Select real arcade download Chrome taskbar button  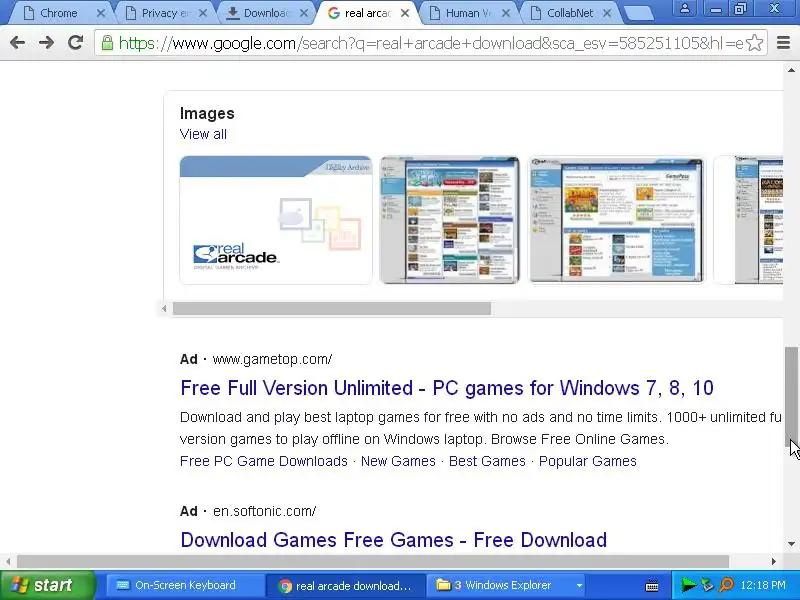[346, 586]
